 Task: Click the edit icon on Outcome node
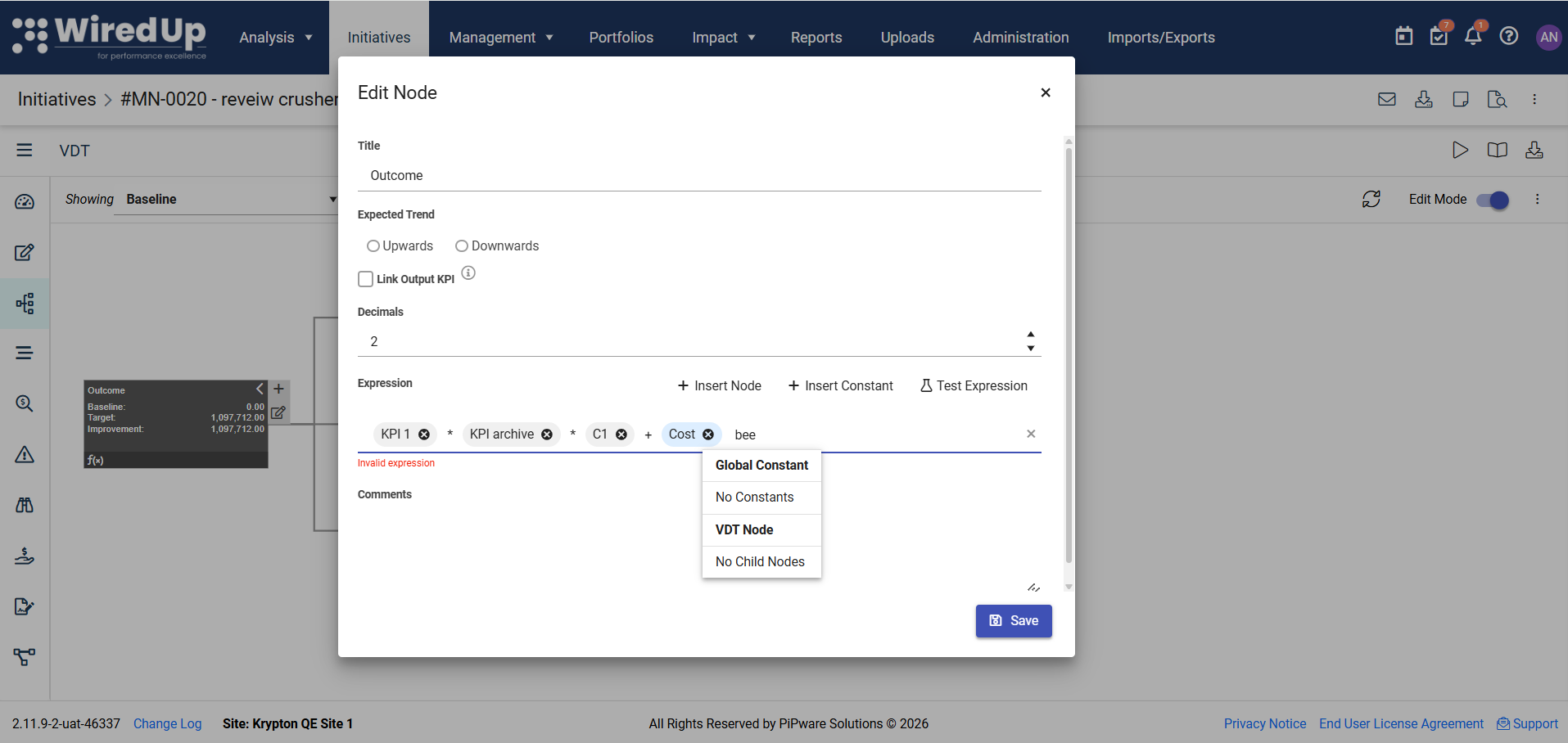coord(278,412)
